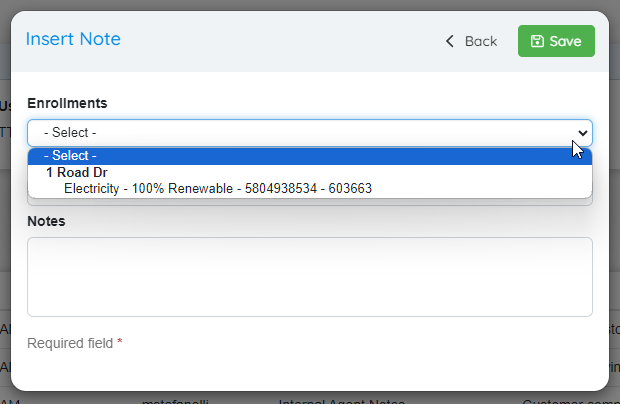Click the floppy disk icon on Save

pos(537,41)
